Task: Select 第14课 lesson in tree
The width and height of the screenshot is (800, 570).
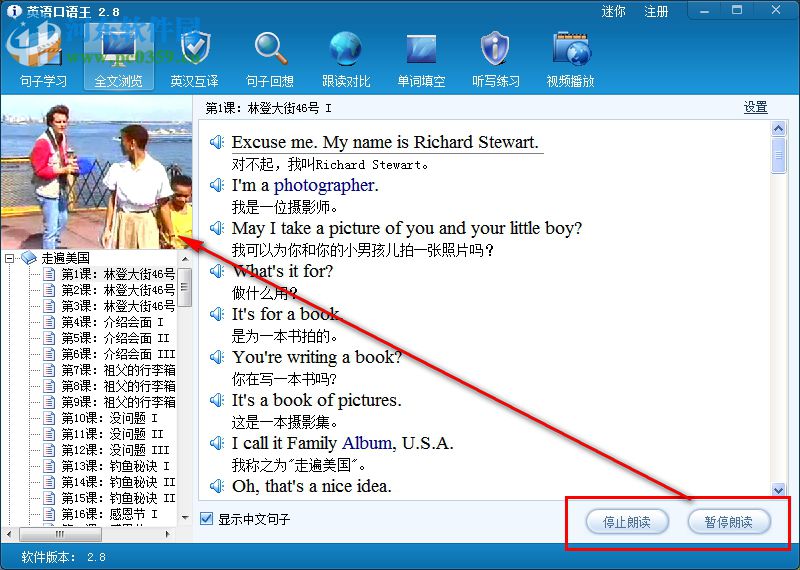Action: coord(118,482)
